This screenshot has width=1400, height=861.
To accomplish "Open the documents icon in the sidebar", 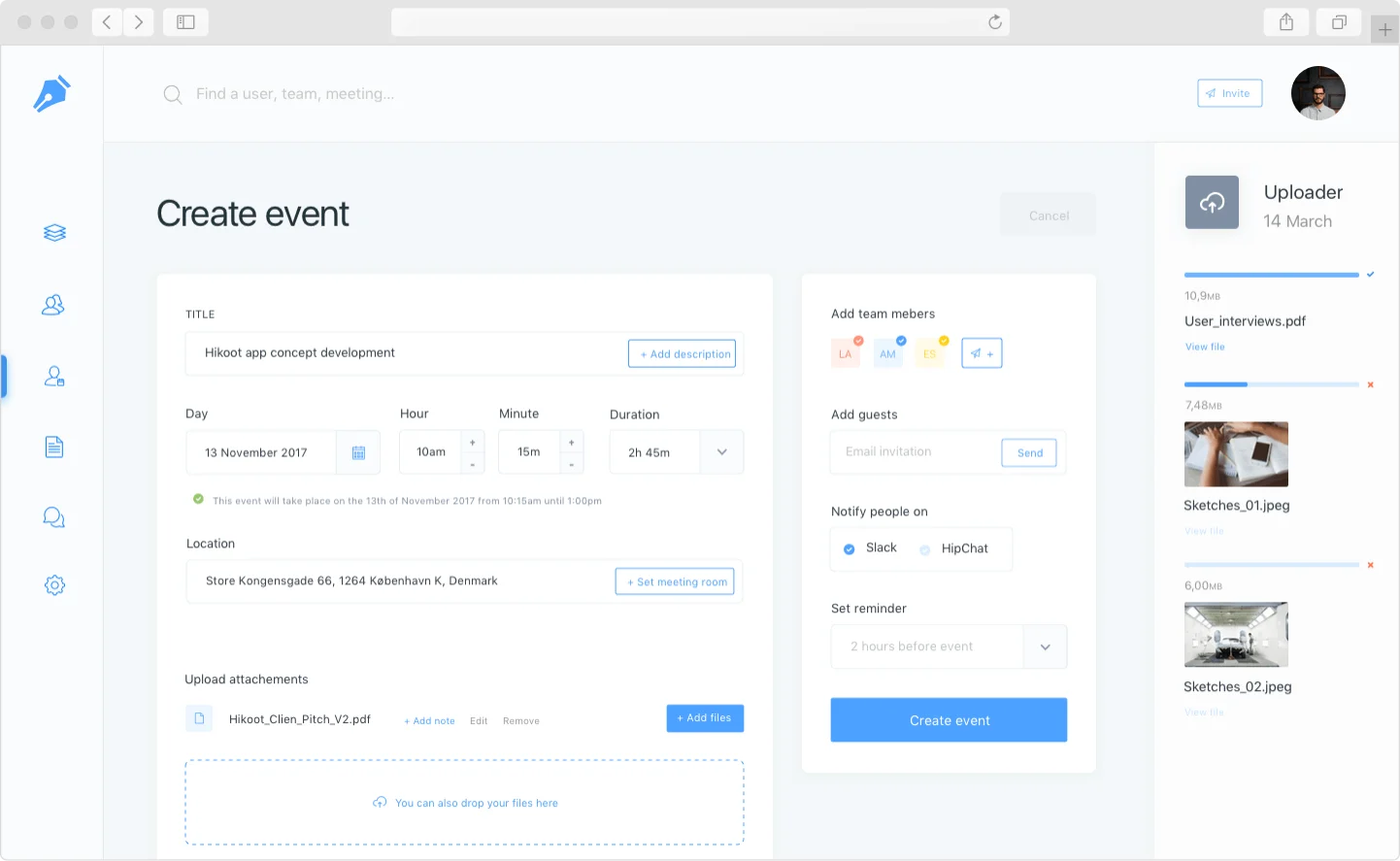I will 53,446.
